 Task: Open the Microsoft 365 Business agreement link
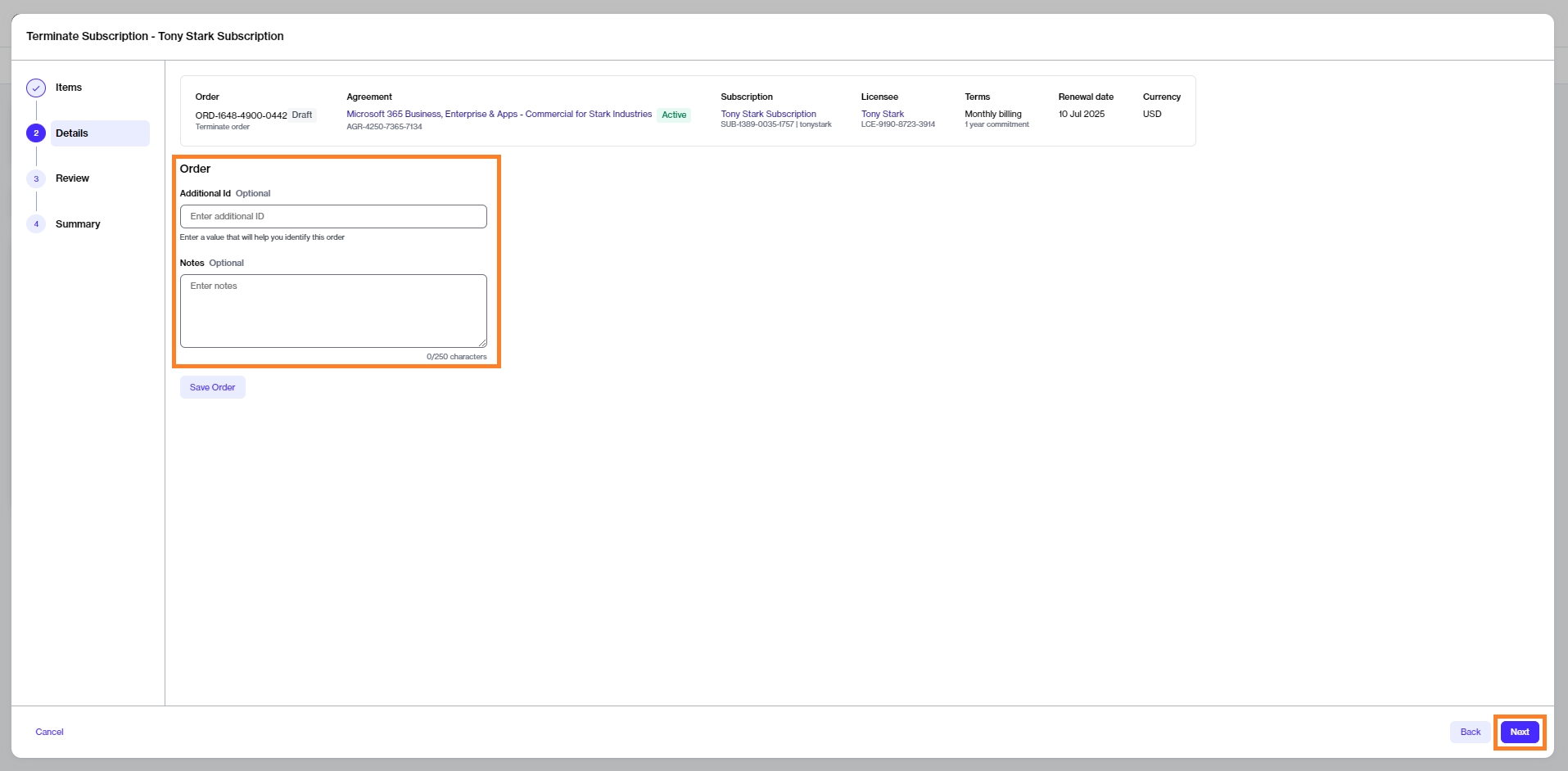(x=499, y=115)
